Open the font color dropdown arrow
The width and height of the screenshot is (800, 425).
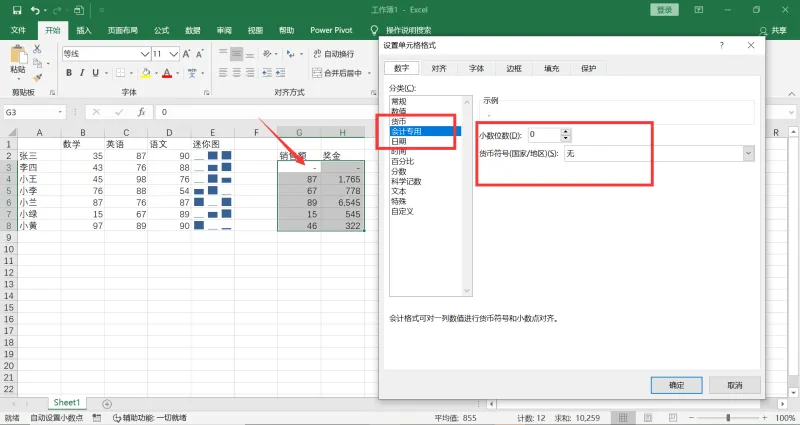pyautogui.click(x=177, y=73)
